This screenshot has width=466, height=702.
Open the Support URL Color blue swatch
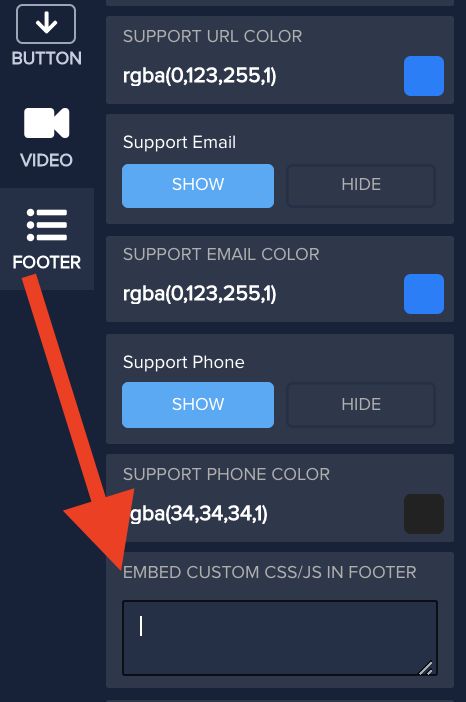(x=424, y=76)
